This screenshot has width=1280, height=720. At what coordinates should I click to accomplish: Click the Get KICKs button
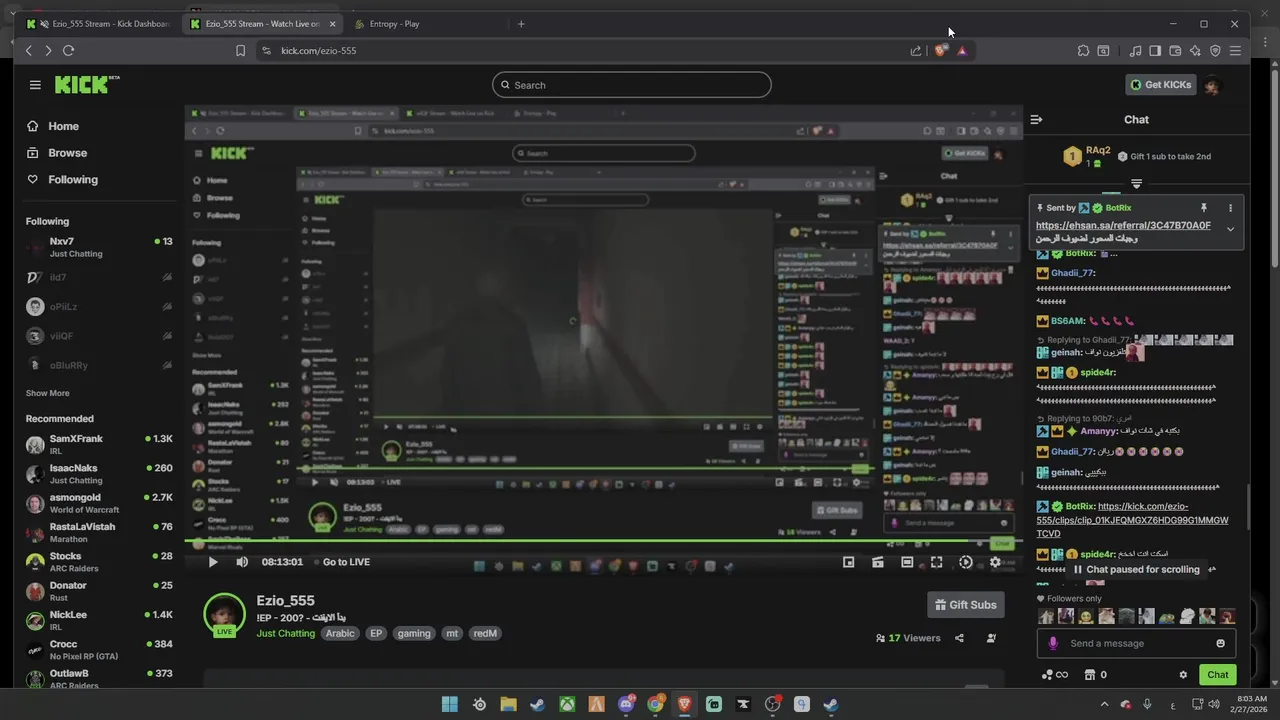[x=1161, y=85]
